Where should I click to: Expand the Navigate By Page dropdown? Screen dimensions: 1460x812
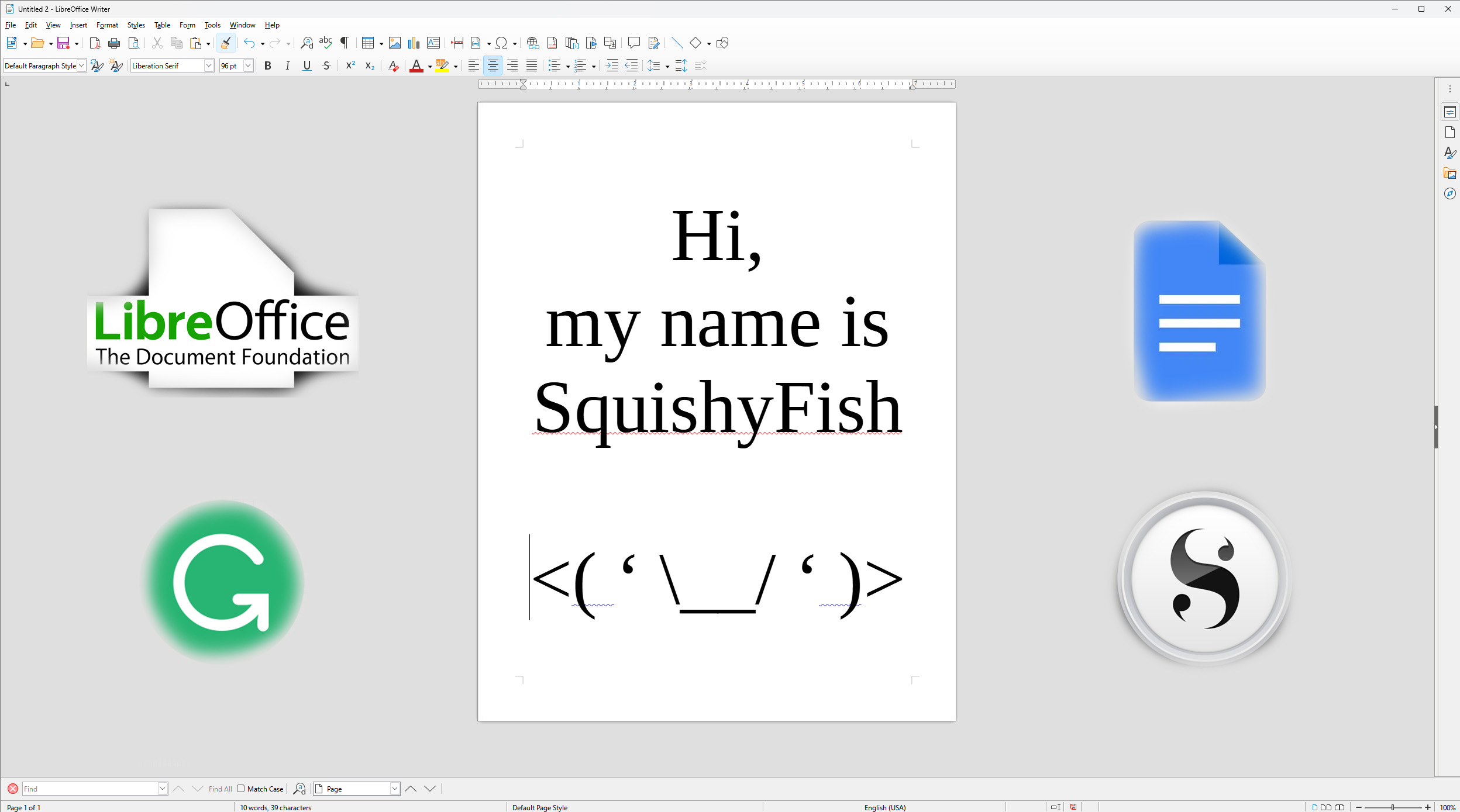[x=395, y=789]
